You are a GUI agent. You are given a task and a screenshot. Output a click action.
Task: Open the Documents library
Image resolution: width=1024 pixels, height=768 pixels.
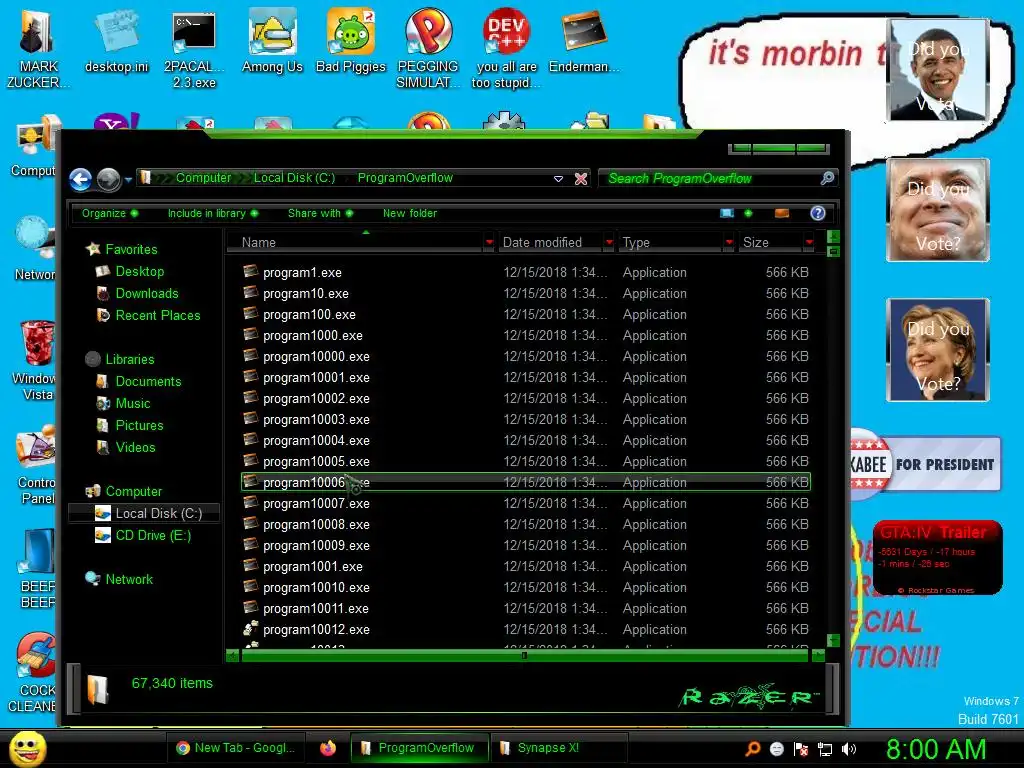pyautogui.click(x=148, y=381)
